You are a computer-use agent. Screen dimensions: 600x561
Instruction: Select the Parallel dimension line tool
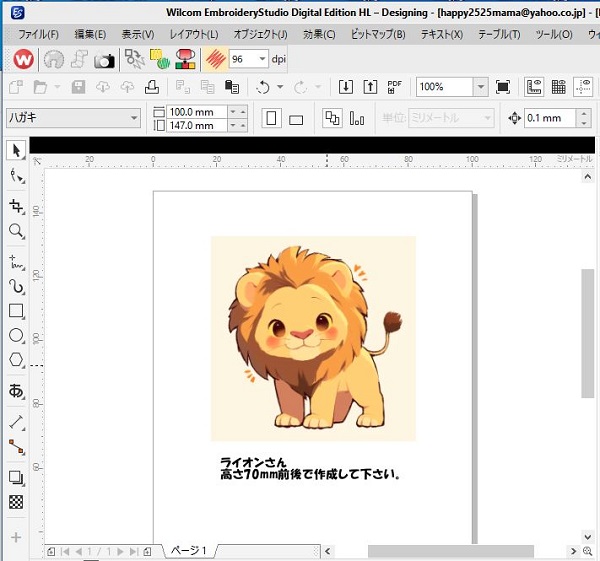click(x=16, y=422)
